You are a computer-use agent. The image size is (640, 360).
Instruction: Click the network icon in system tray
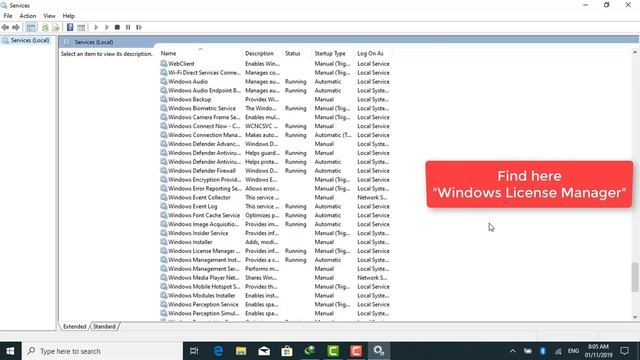click(558, 351)
